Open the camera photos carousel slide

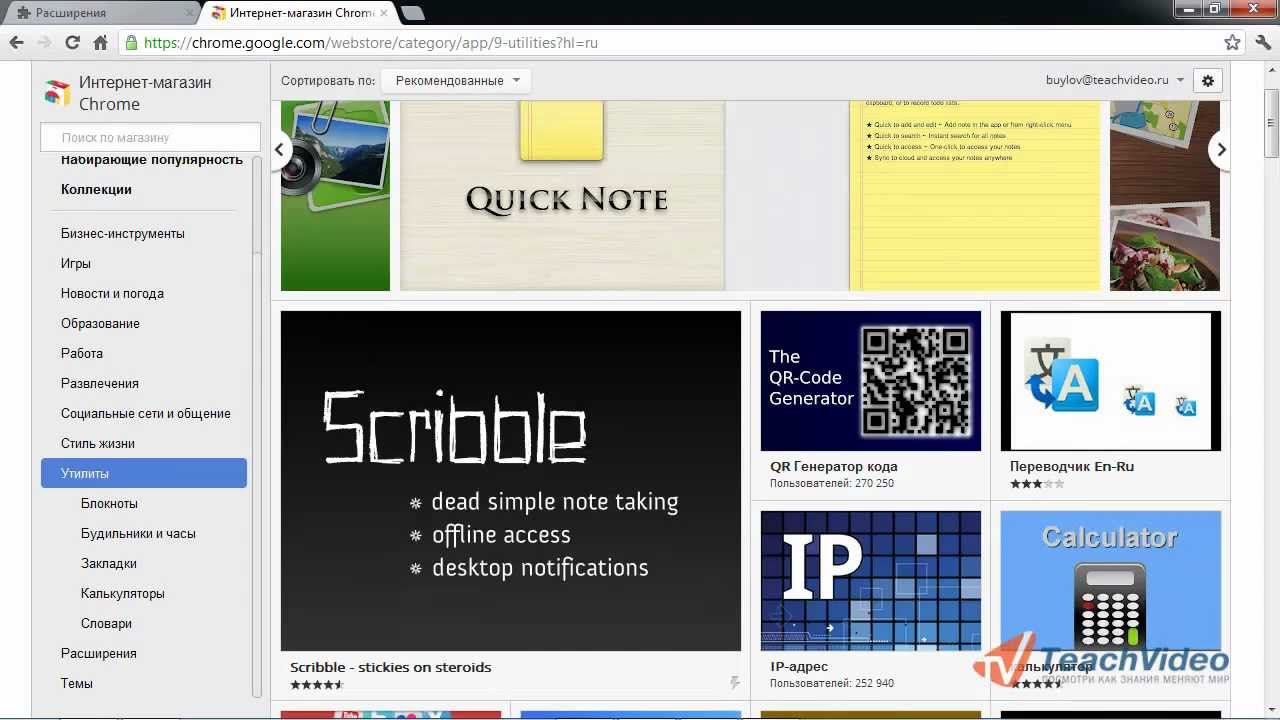335,195
